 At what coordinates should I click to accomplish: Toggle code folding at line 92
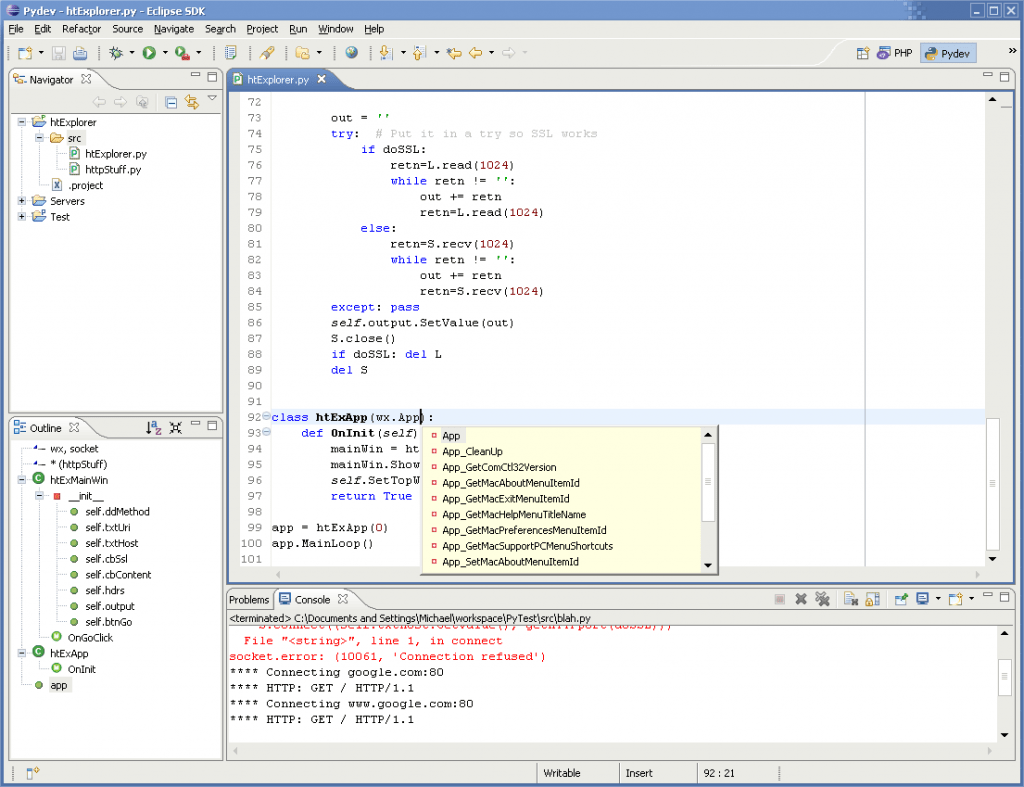pos(266,417)
